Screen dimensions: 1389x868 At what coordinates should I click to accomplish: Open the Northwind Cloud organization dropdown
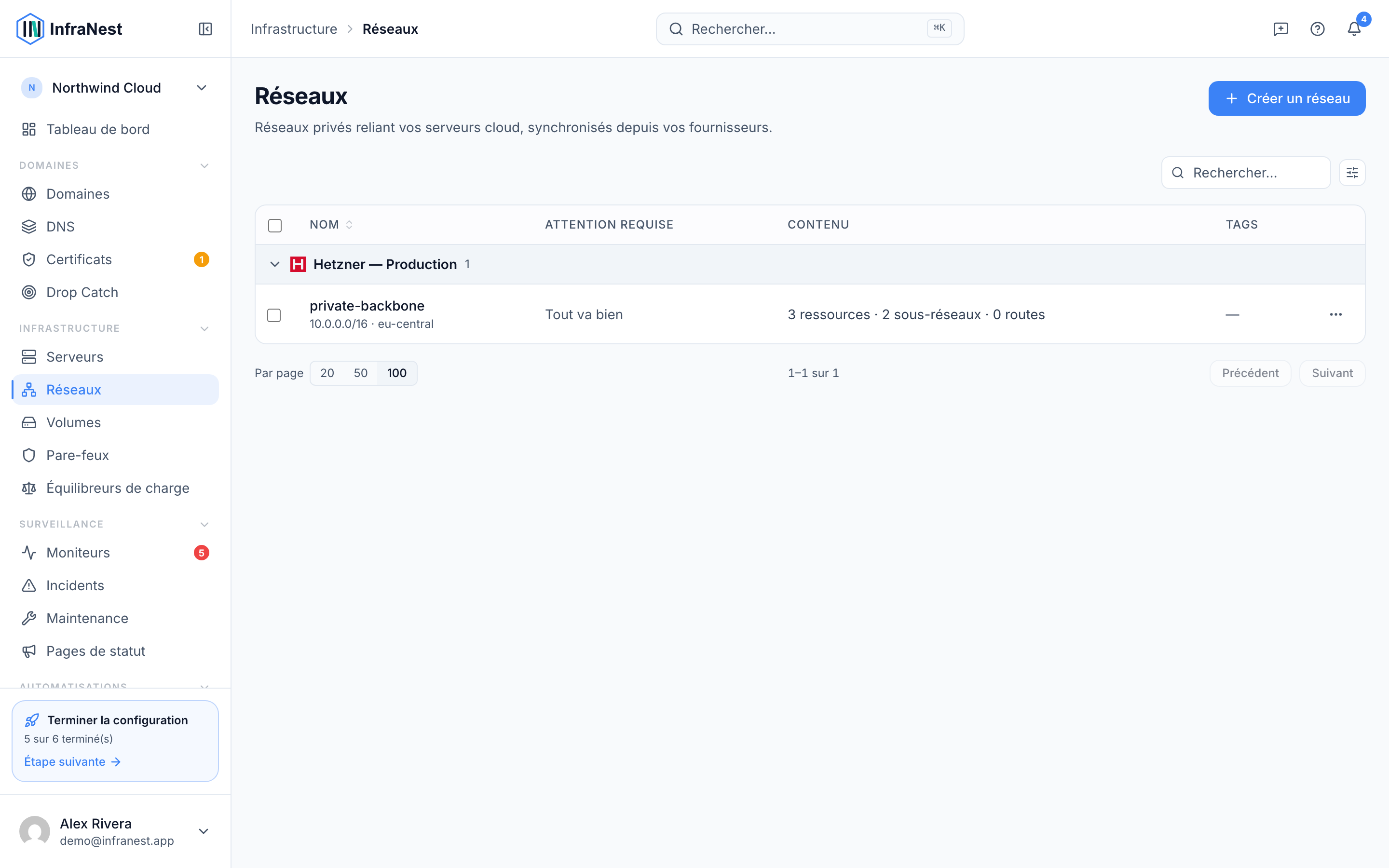pyautogui.click(x=115, y=88)
